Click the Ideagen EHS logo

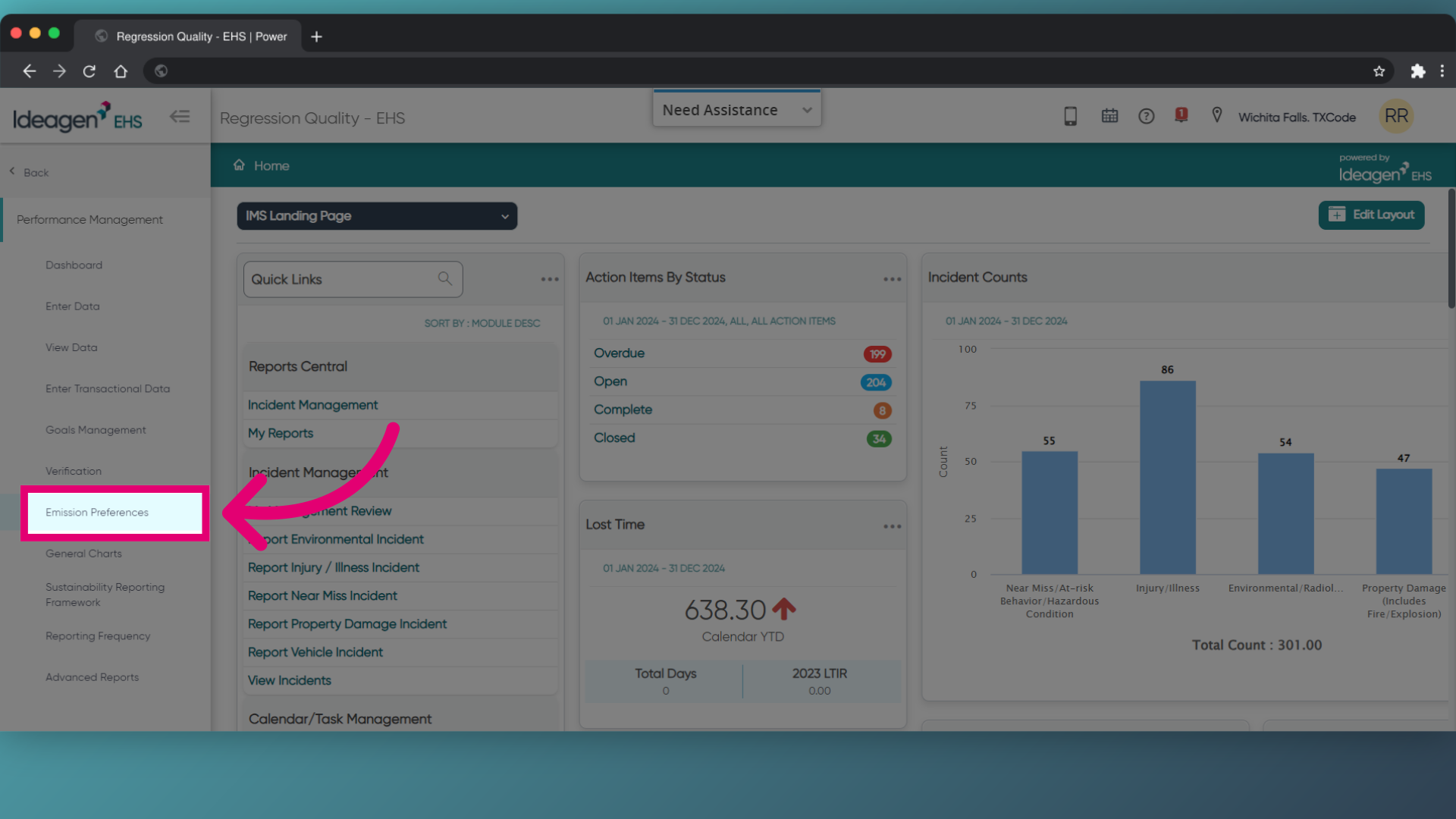(77, 117)
